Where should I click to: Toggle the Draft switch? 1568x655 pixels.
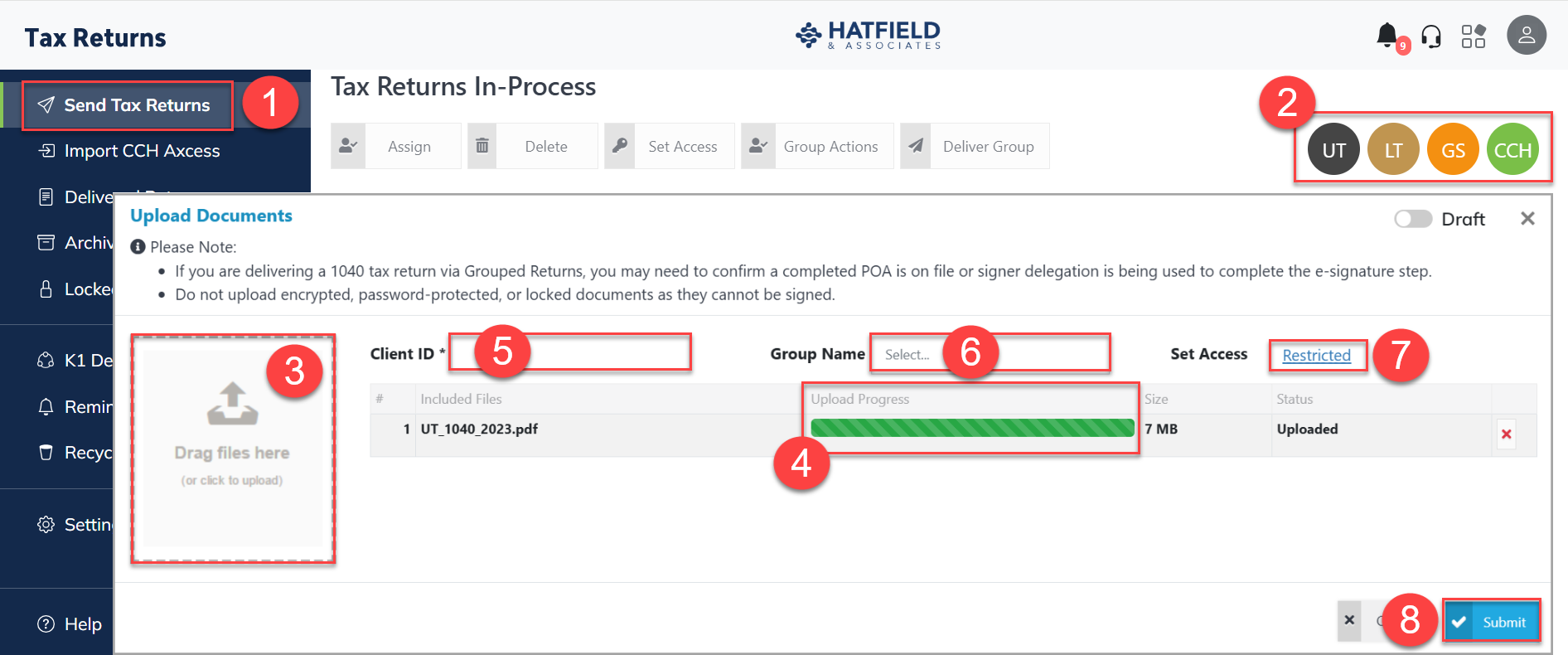coord(1413,219)
